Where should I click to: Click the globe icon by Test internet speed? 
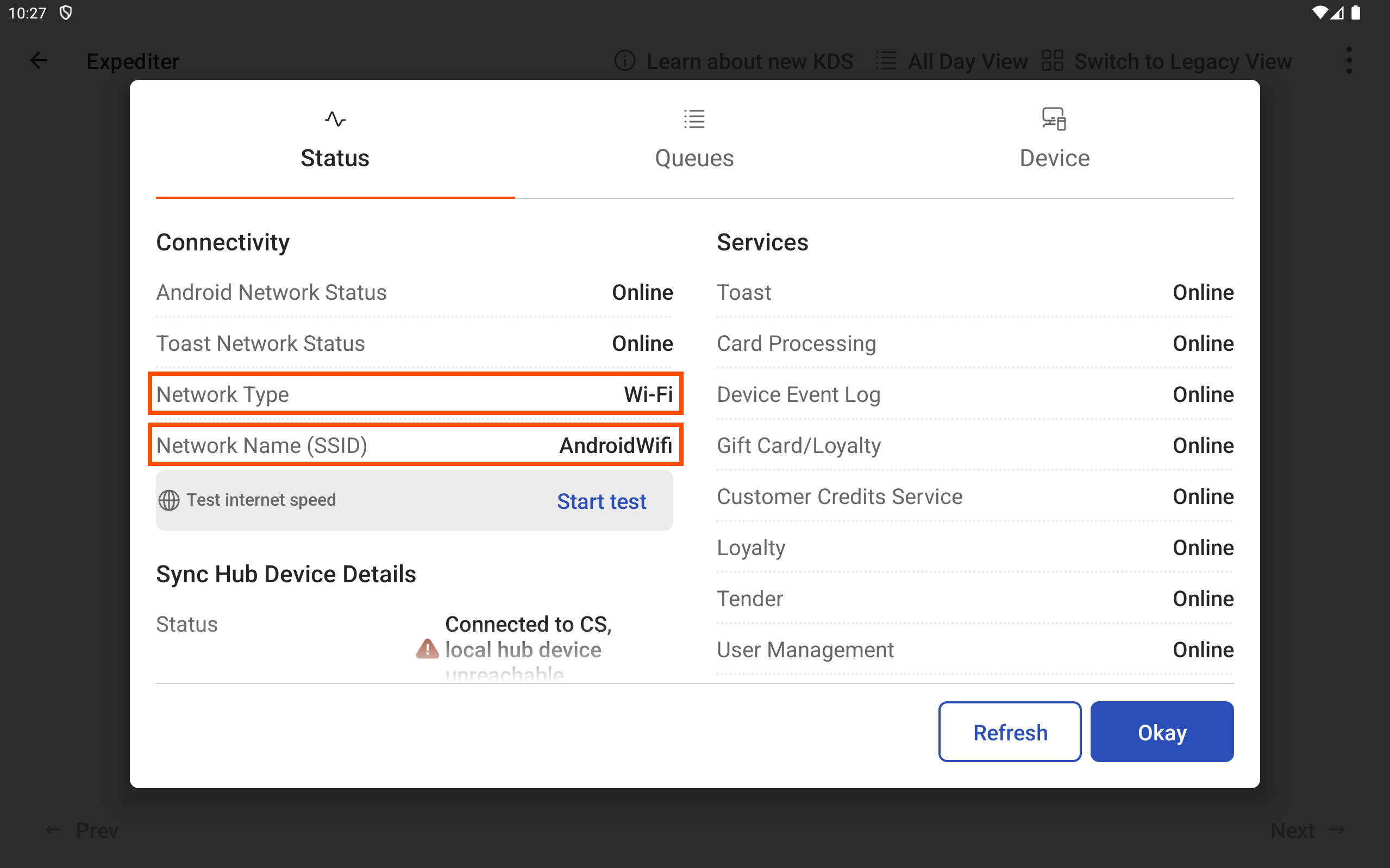(169, 500)
